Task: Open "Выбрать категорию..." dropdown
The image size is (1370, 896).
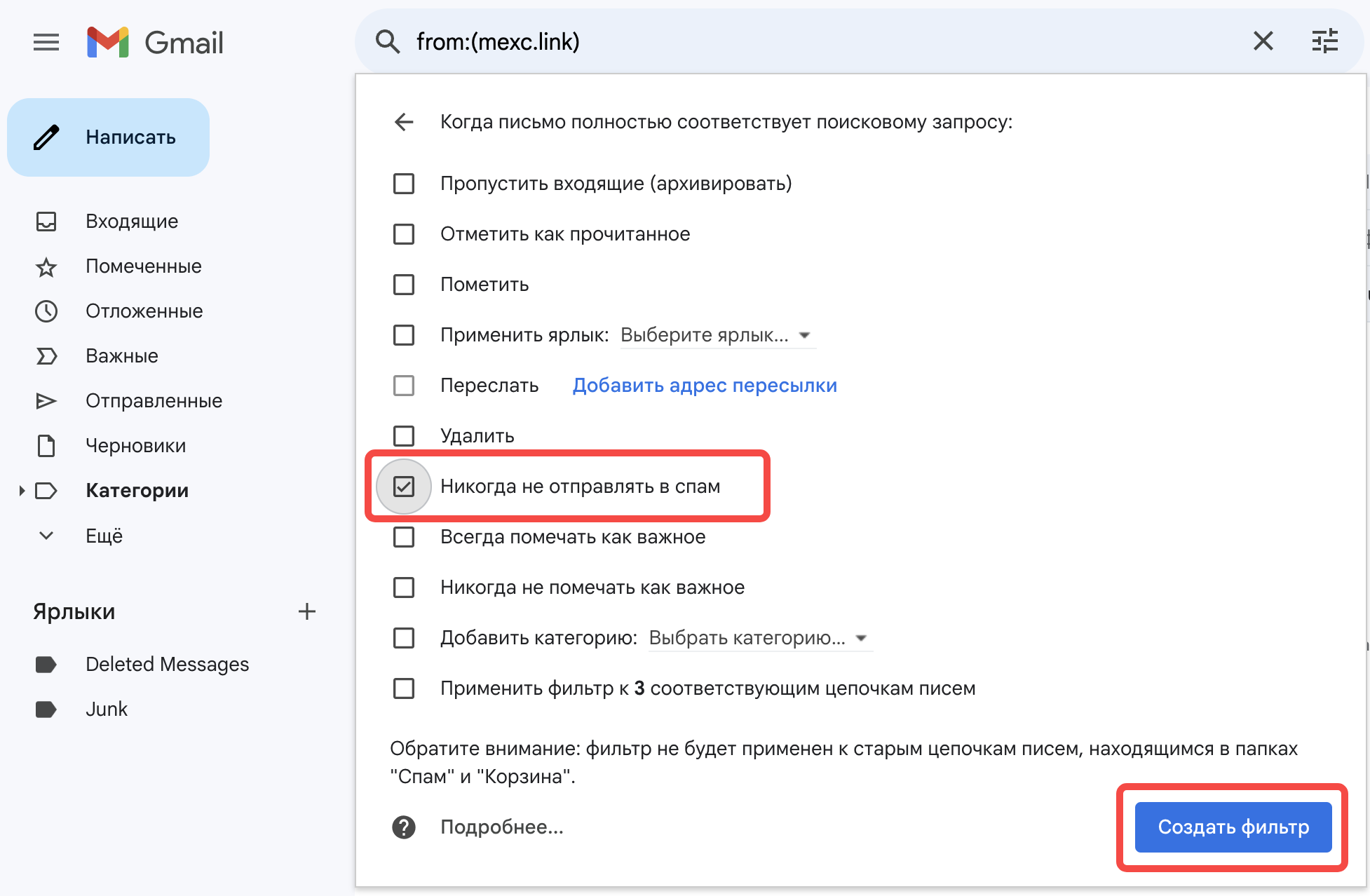Action: click(x=758, y=638)
